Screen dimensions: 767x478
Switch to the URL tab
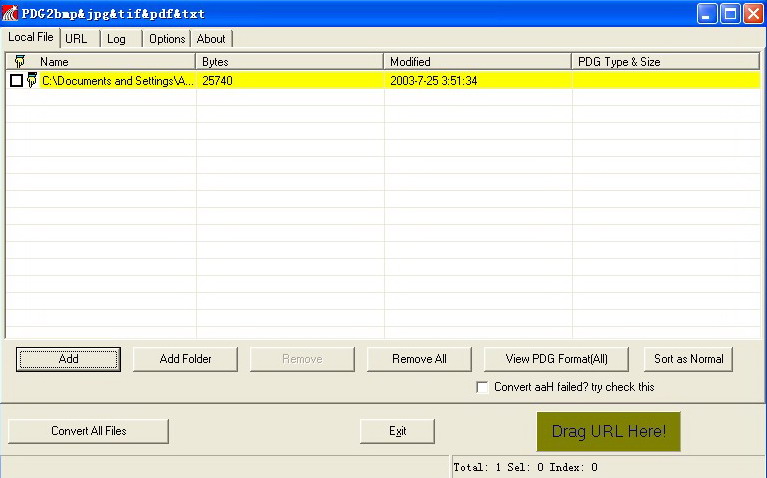[76, 39]
